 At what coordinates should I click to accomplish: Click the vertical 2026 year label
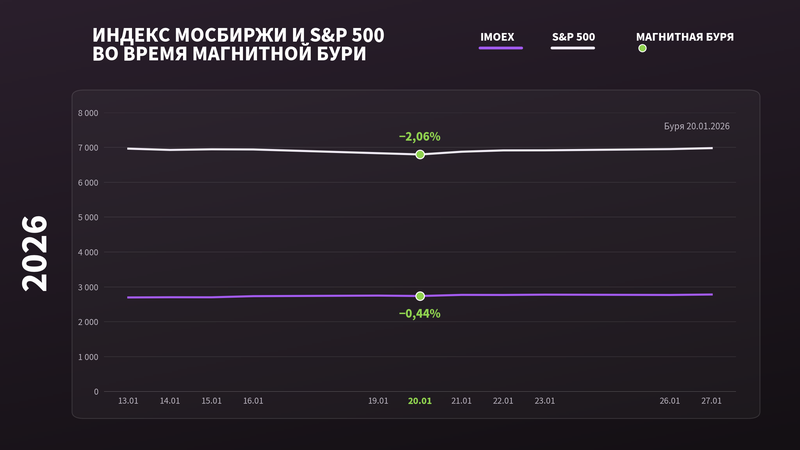pyautogui.click(x=34, y=253)
